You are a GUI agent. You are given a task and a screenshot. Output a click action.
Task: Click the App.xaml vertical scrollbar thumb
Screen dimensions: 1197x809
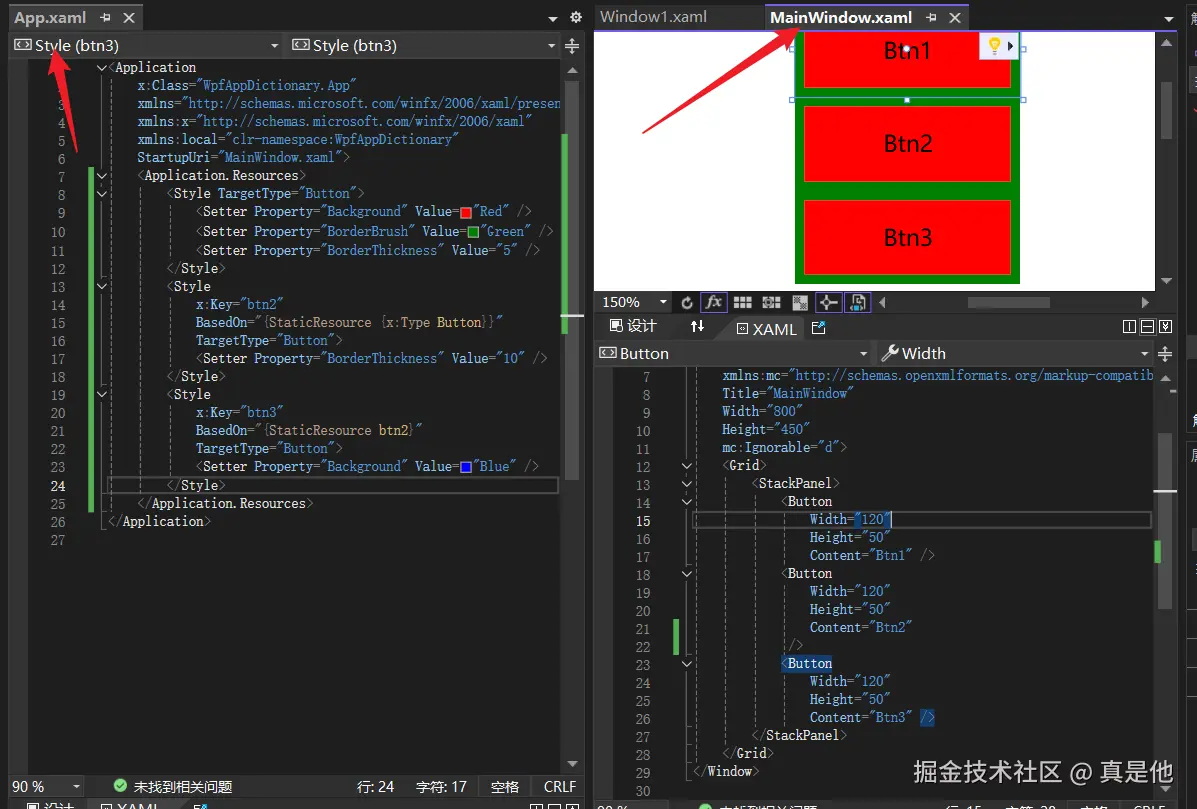(573, 279)
